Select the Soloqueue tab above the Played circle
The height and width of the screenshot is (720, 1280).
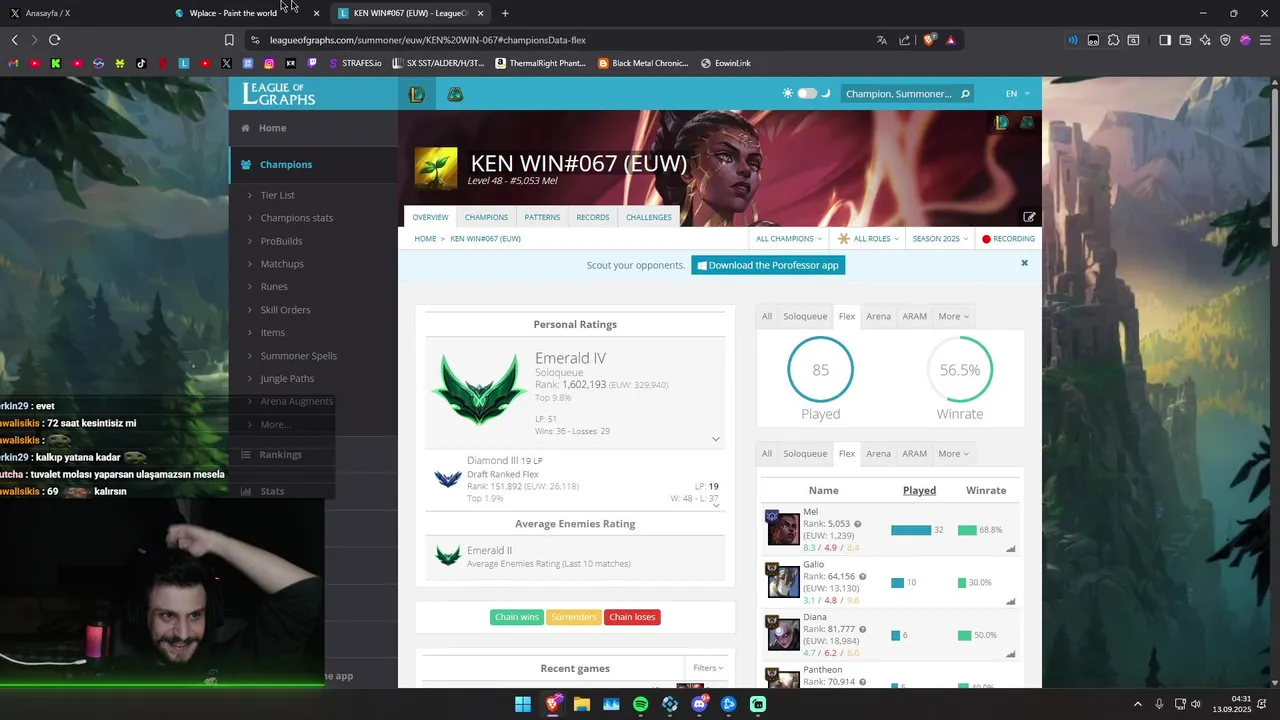pos(805,316)
